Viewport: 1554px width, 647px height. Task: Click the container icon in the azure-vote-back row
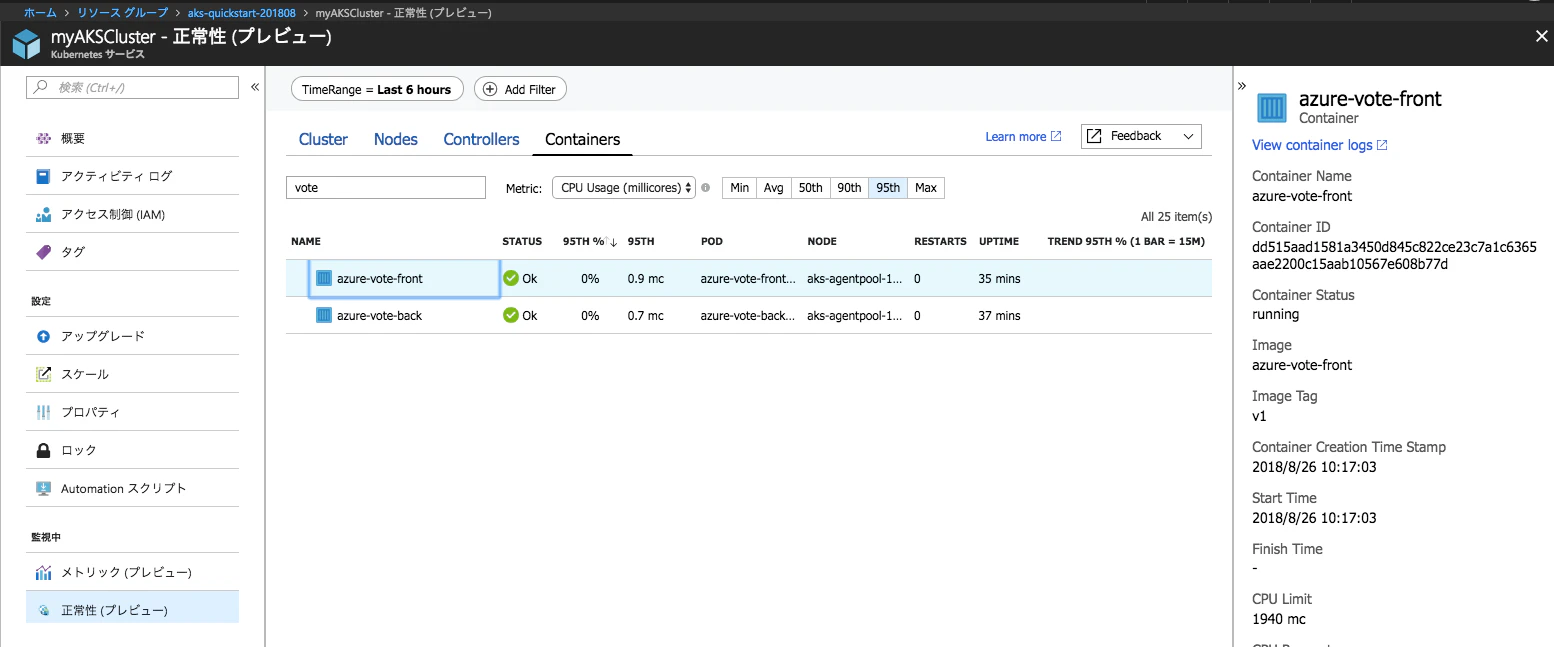(x=323, y=315)
